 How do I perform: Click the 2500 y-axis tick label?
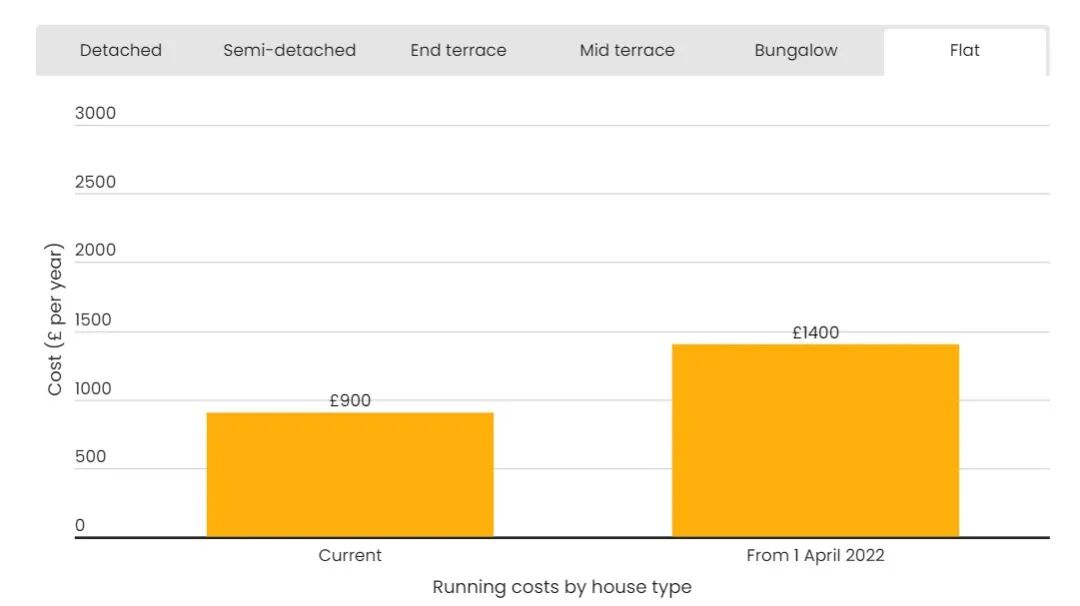pos(95,182)
